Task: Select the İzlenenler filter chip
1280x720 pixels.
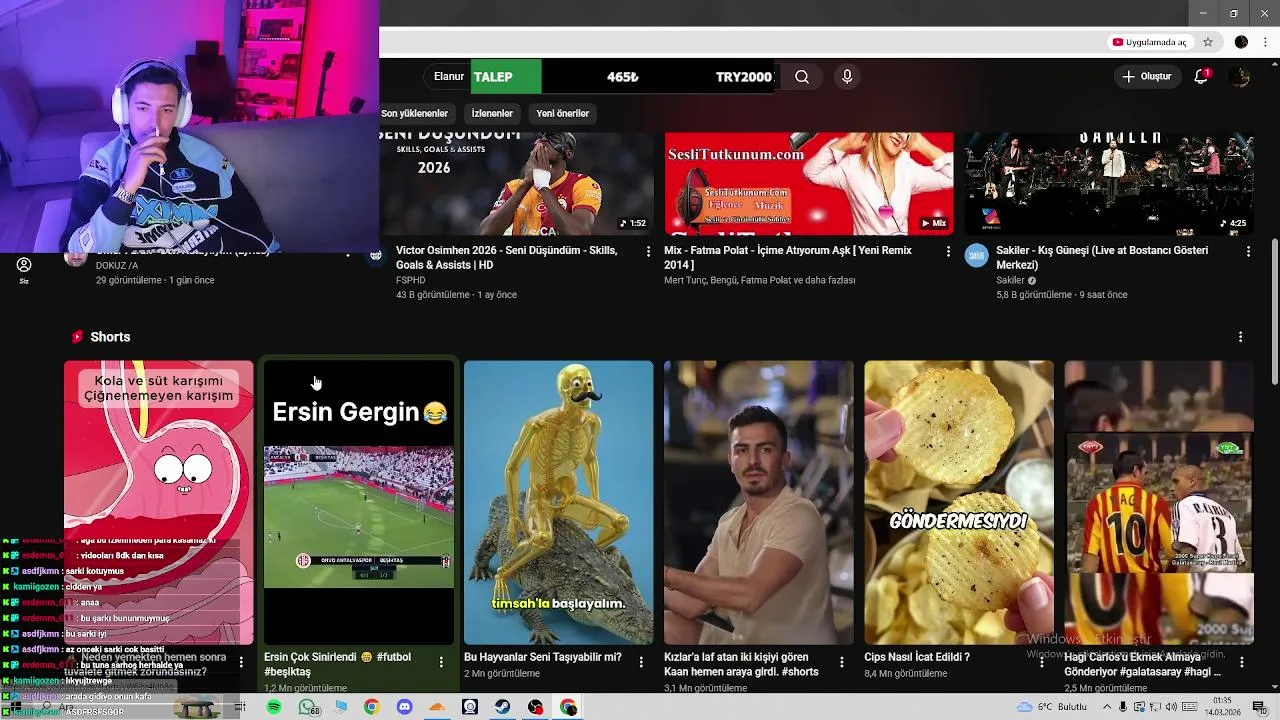Action: (492, 113)
